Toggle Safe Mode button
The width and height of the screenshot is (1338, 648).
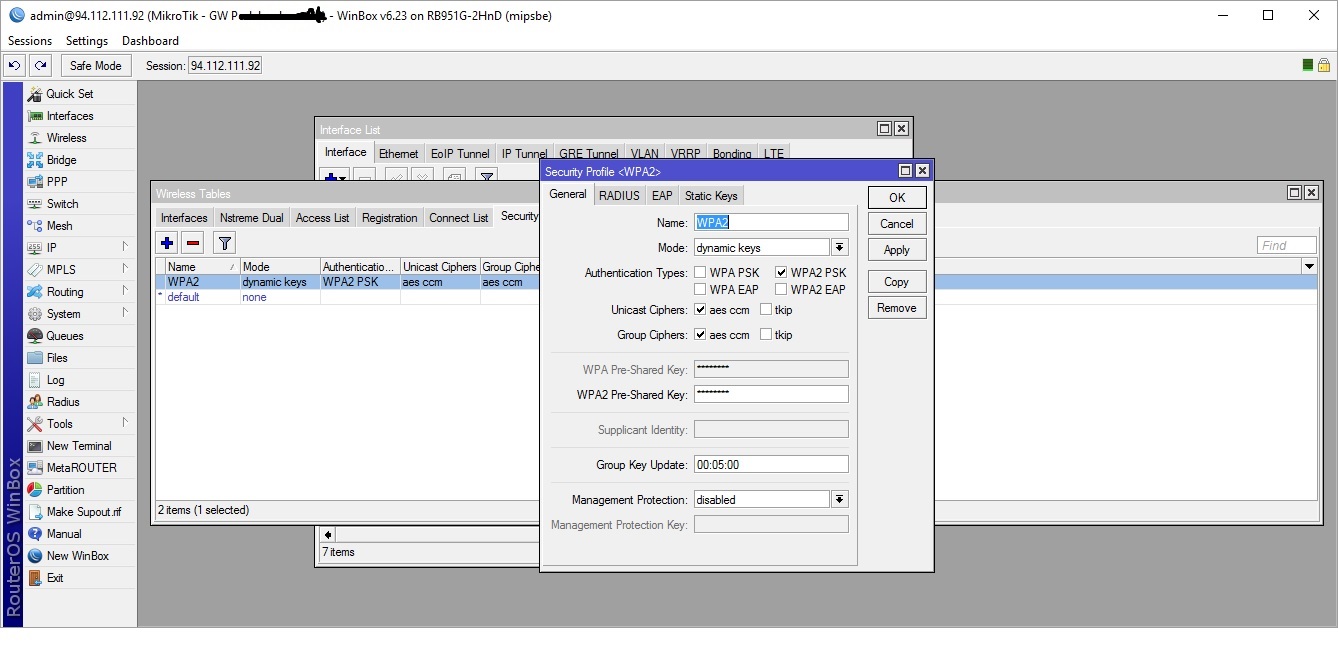tap(95, 66)
